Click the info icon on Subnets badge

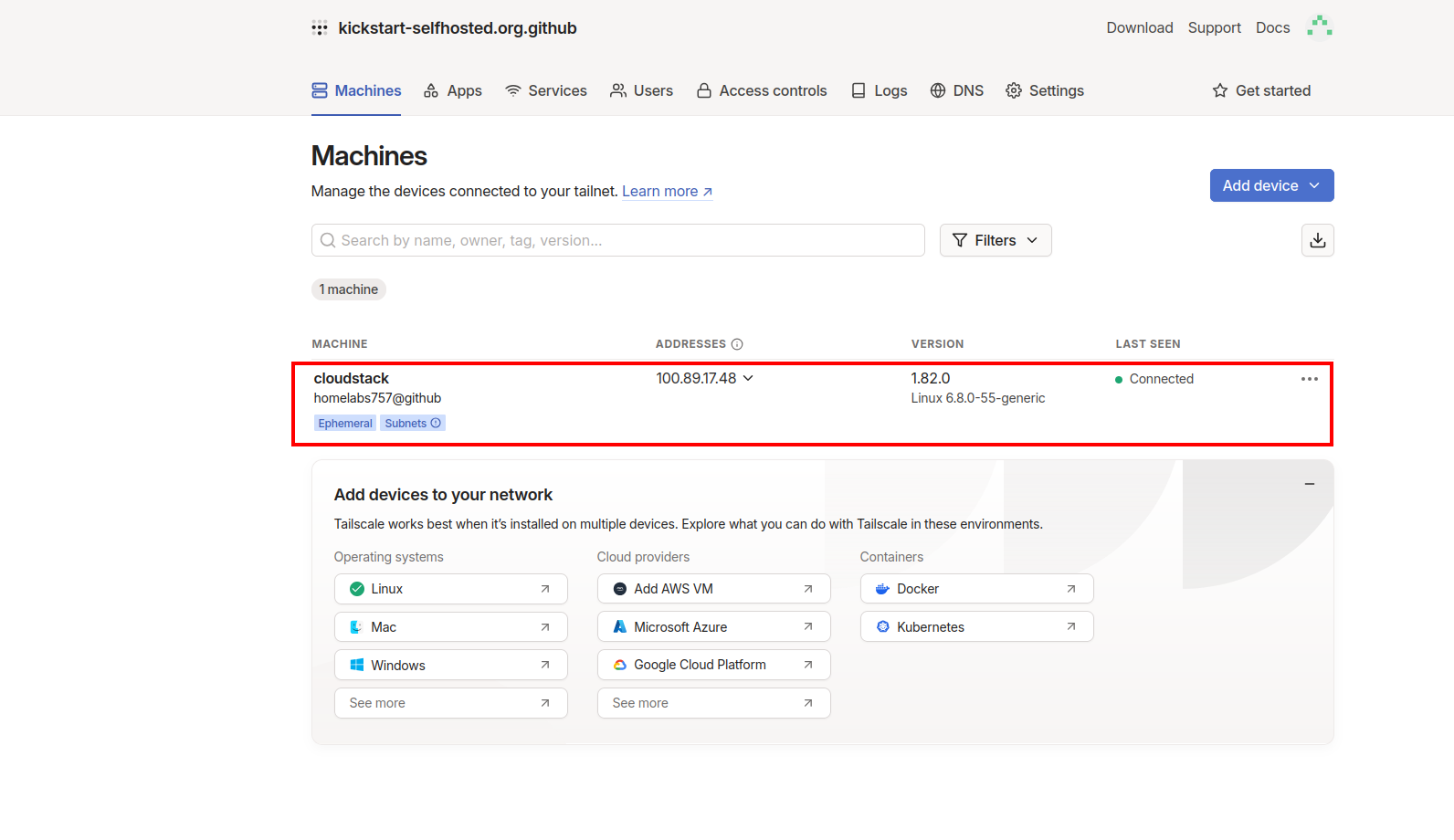tap(436, 423)
